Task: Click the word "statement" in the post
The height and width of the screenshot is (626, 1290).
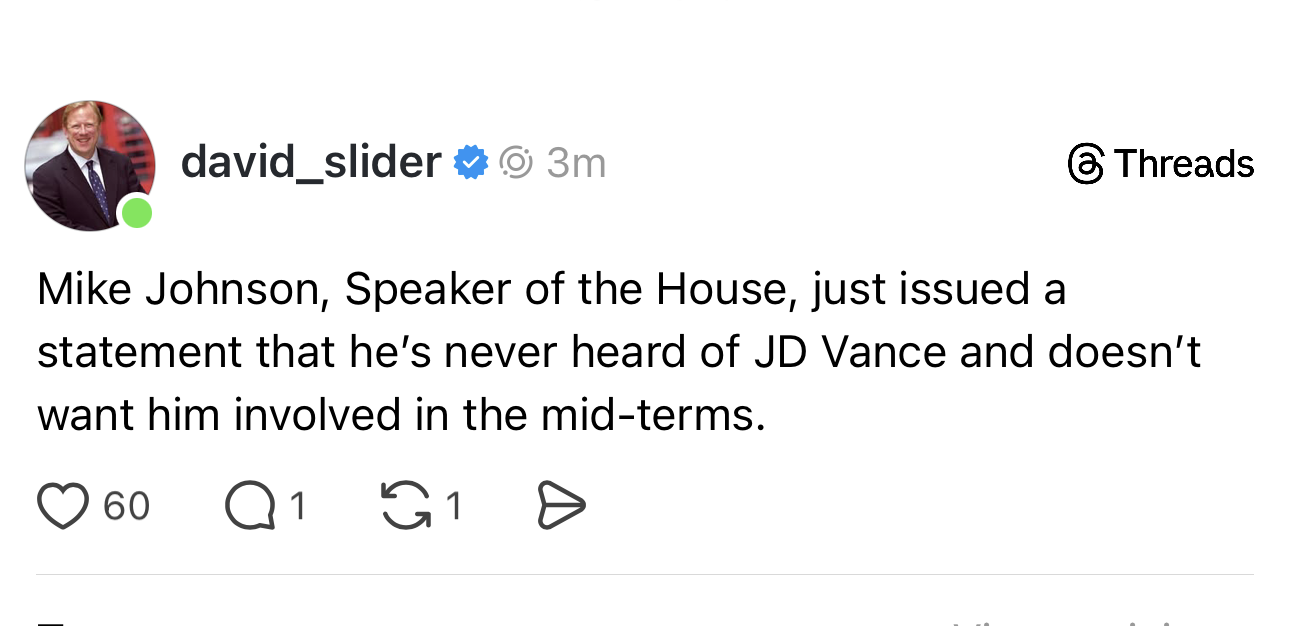Action: click(x=140, y=352)
